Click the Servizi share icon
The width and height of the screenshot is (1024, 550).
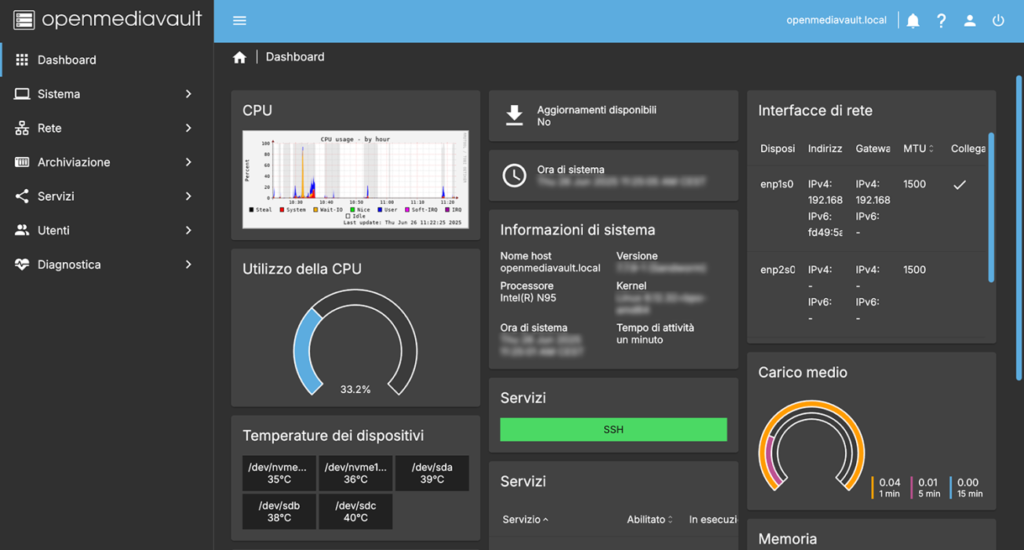[x=22, y=196]
